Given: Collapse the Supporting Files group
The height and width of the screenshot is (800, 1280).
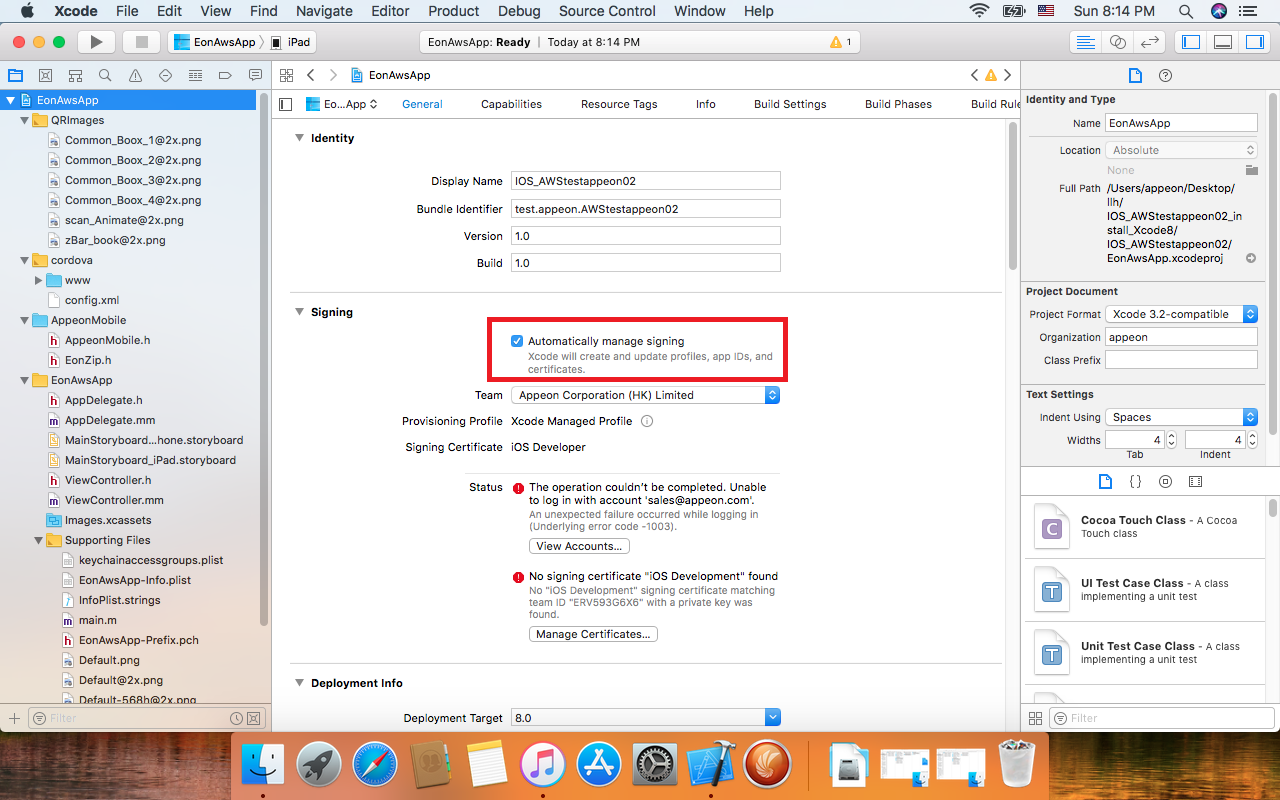Looking at the screenshot, I should [38, 540].
